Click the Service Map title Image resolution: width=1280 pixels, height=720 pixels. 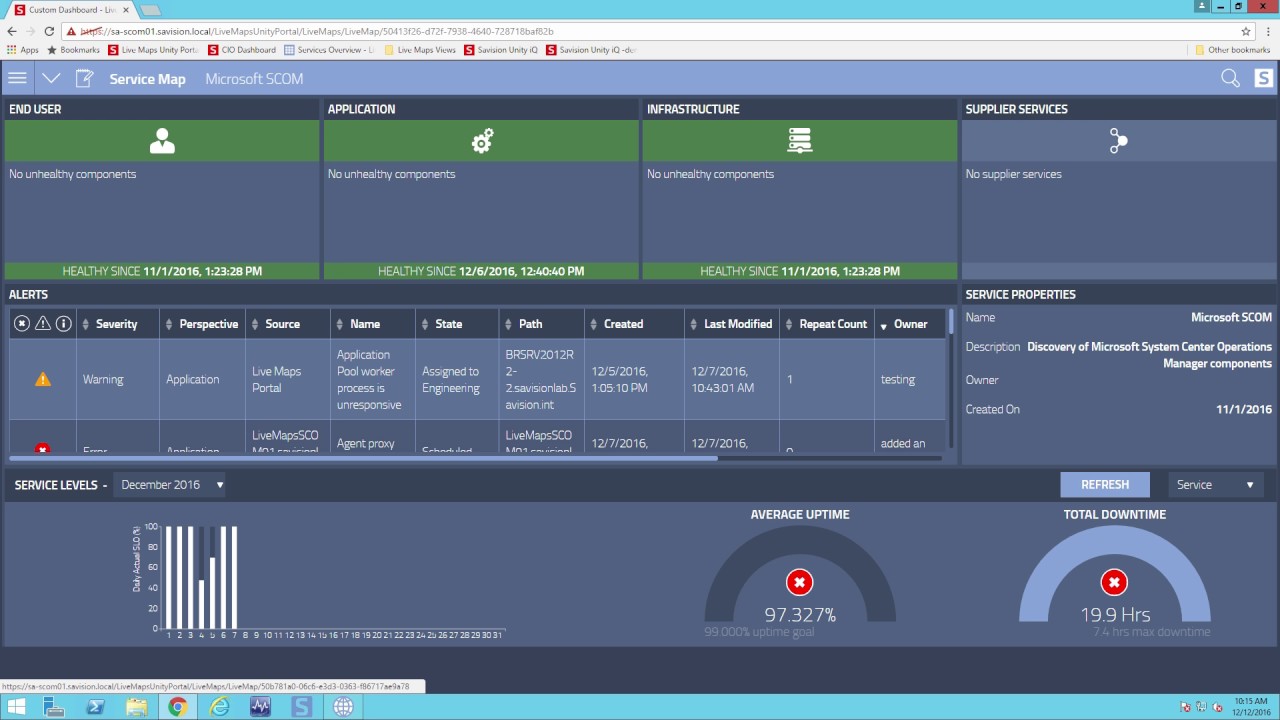point(147,79)
